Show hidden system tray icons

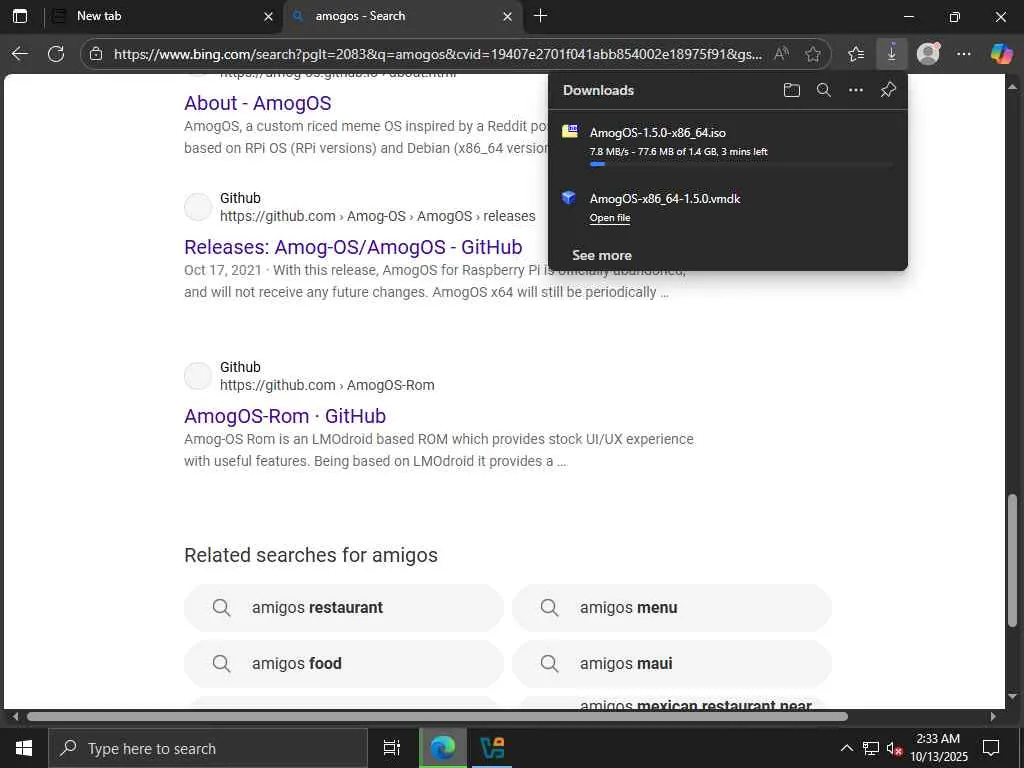846,748
